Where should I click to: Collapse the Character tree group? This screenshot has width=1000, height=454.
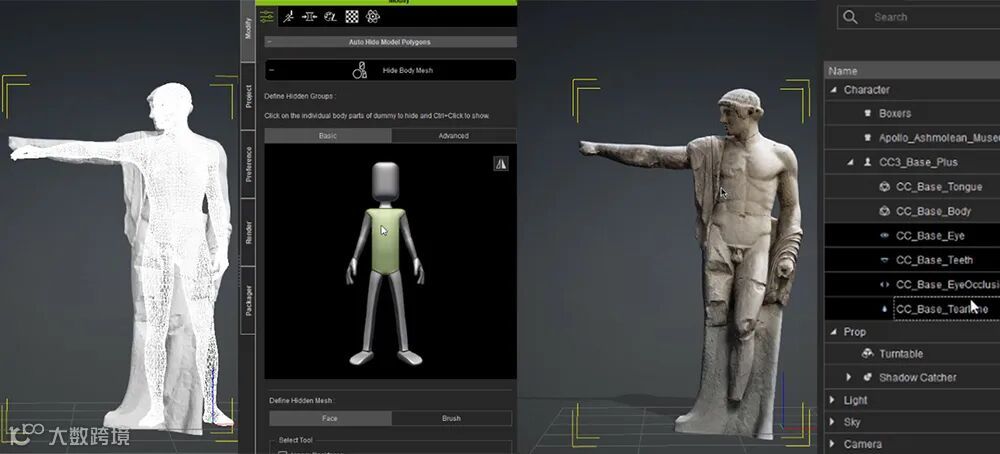coord(834,90)
